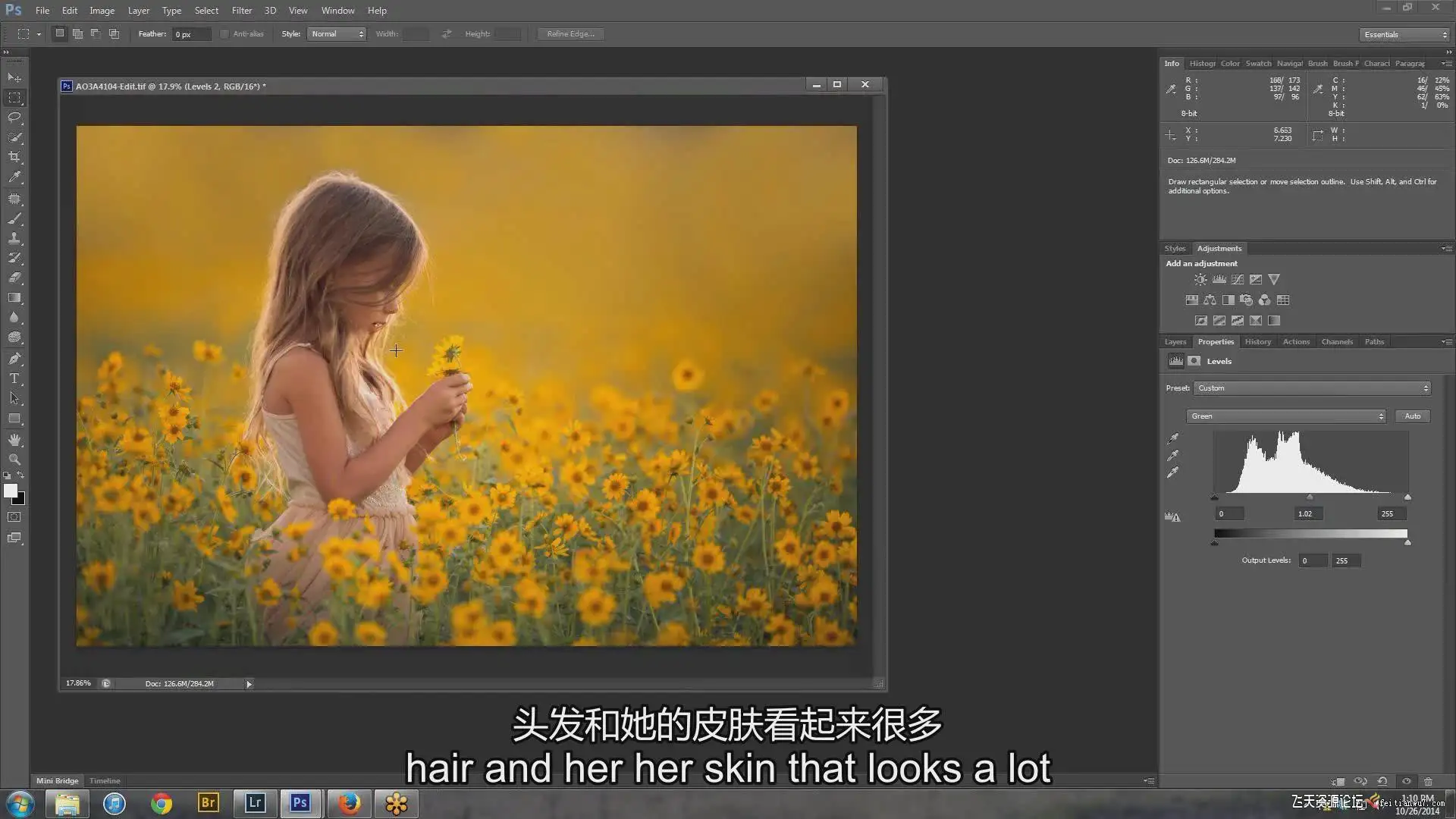
Task: Add a Photo Filter adjustment
Action: click(1246, 300)
